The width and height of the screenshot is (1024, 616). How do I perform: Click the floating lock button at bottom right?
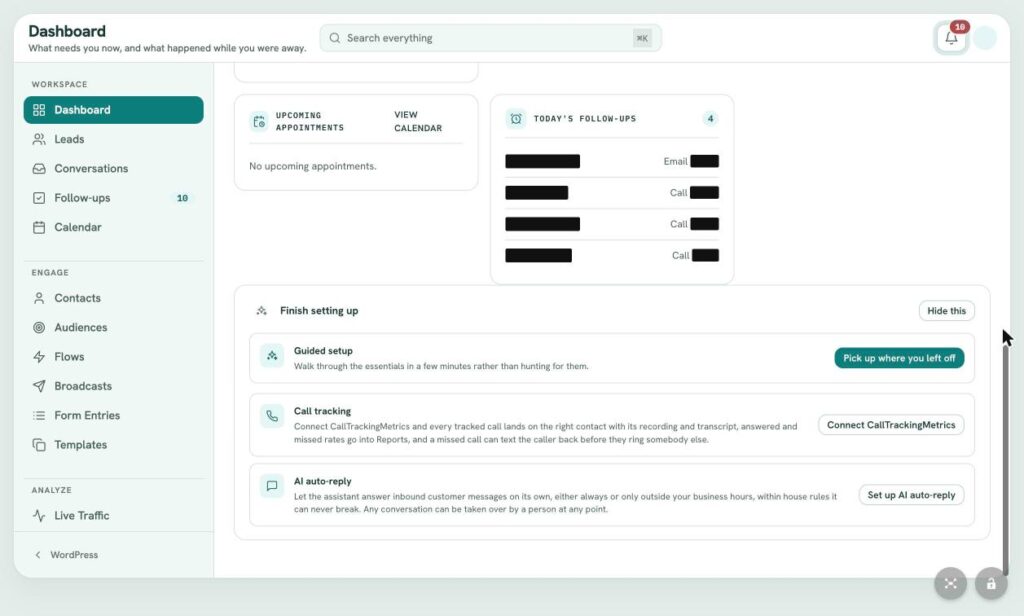[x=991, y=584]
